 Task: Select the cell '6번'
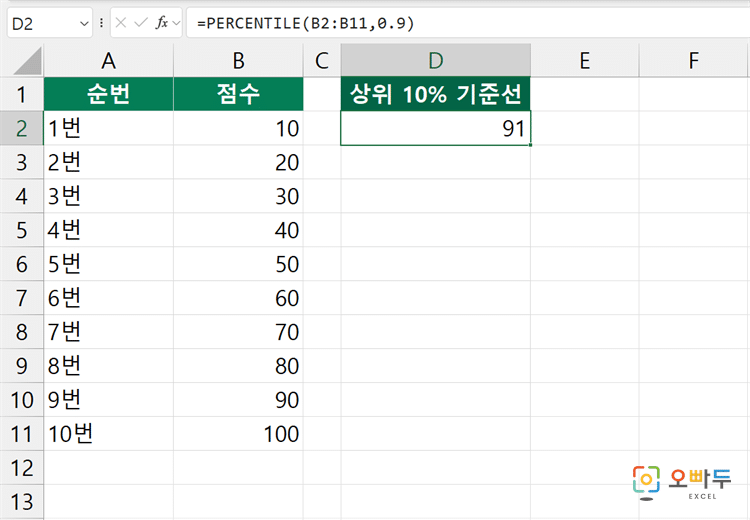coord(109,298)
